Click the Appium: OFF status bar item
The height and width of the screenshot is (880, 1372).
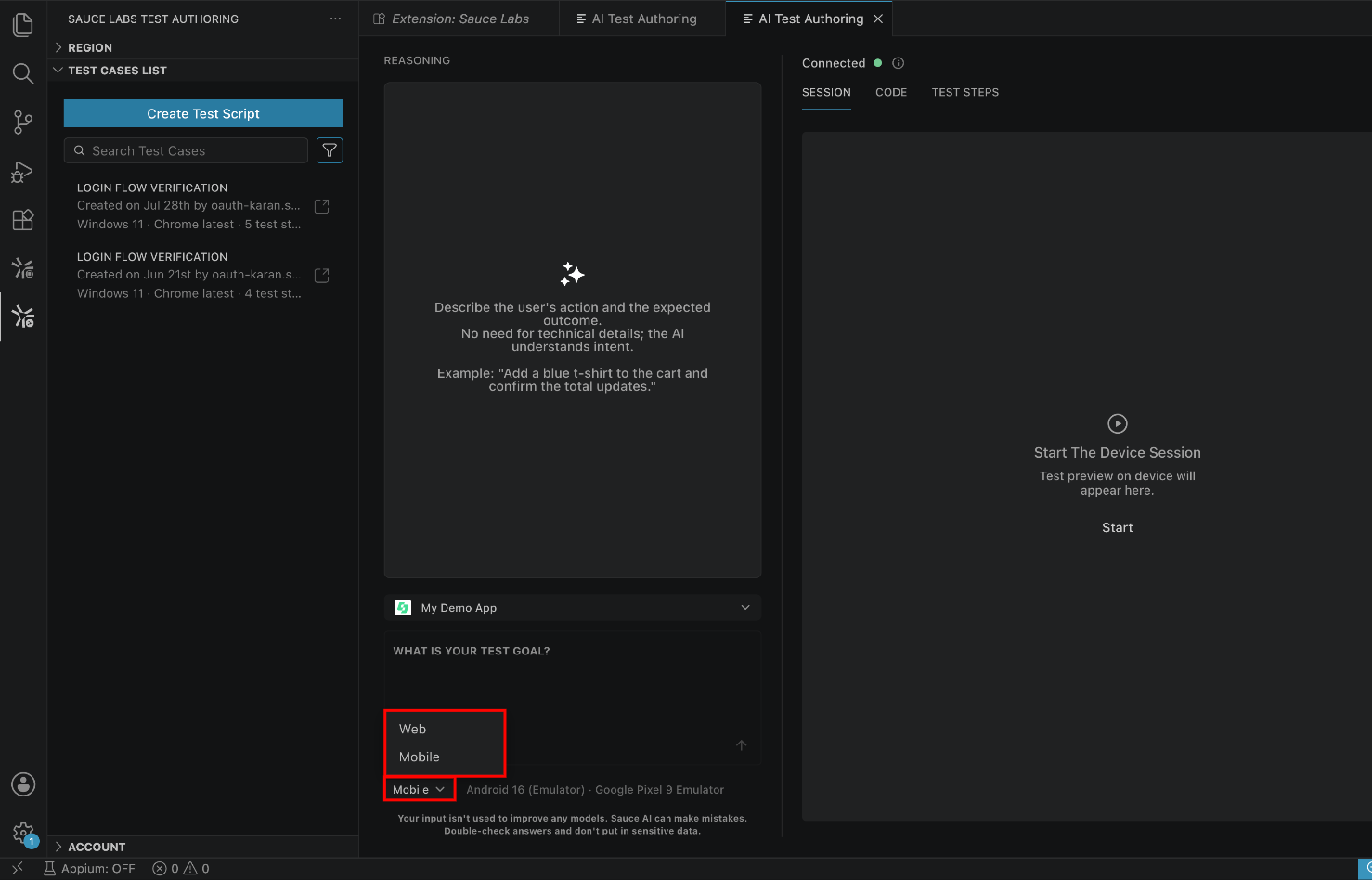(x=89, y=869)
